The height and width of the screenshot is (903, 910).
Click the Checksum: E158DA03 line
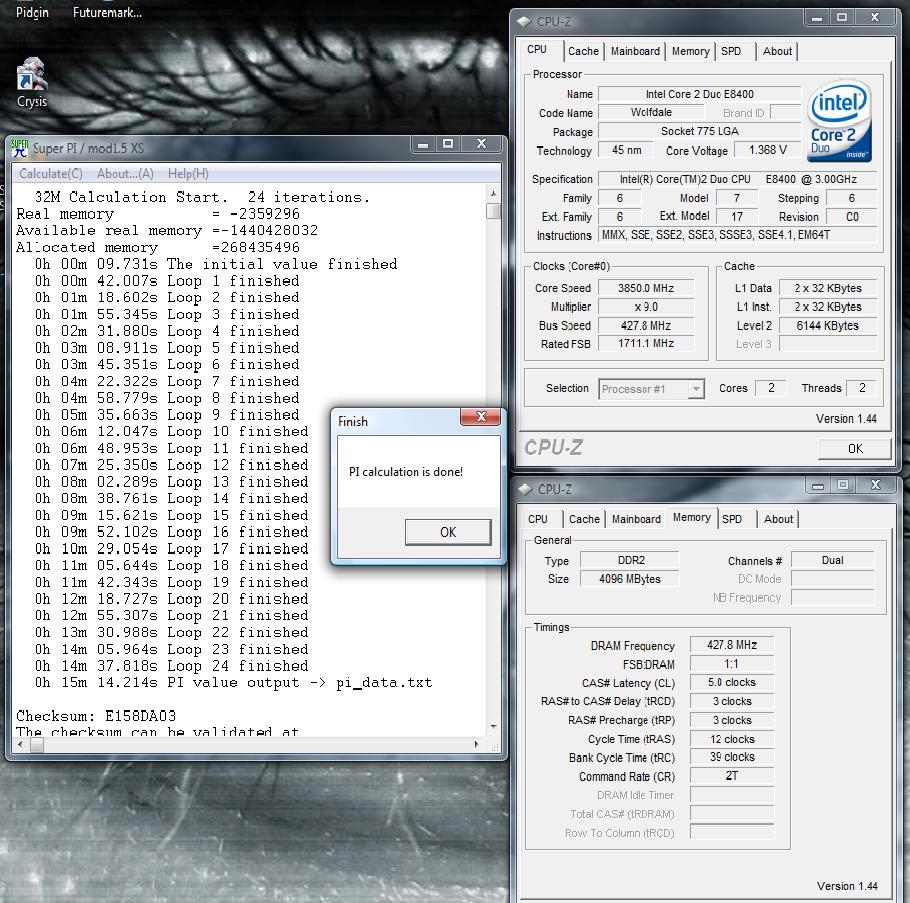96,716
